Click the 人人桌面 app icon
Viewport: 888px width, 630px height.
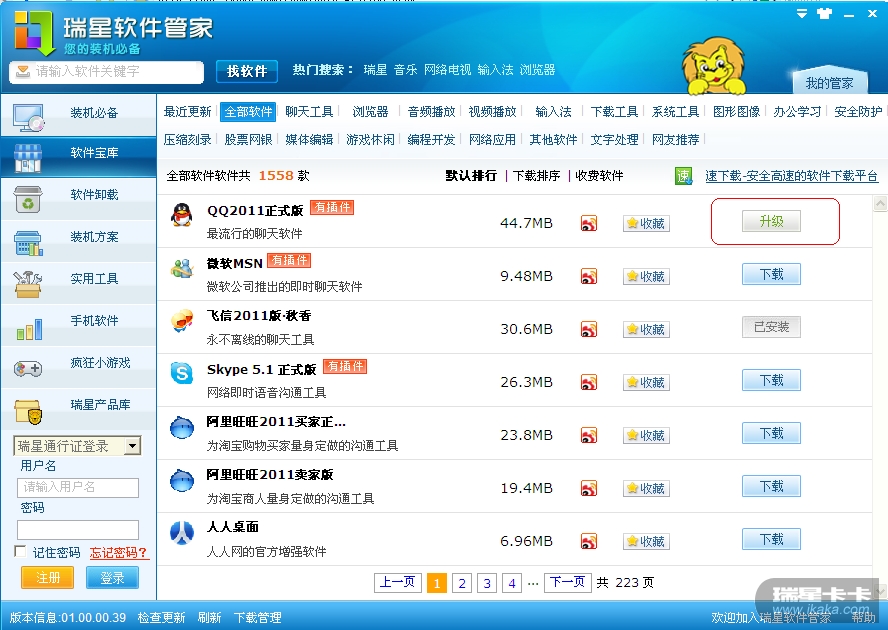[182, 533]
